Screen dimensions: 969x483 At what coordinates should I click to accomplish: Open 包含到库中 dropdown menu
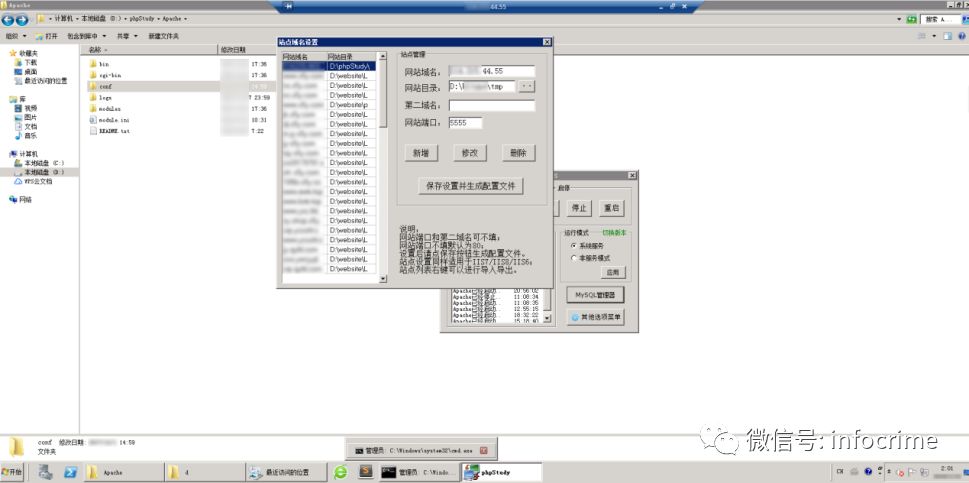(x=87, y=36)
